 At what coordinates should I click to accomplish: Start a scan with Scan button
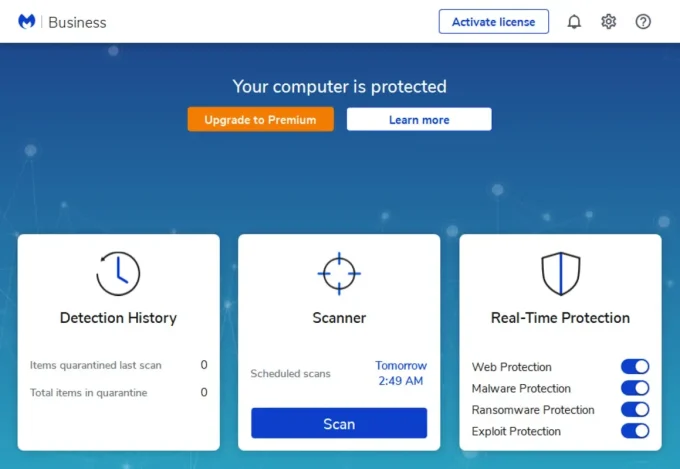pyautogui.click(x=339, y=423)
